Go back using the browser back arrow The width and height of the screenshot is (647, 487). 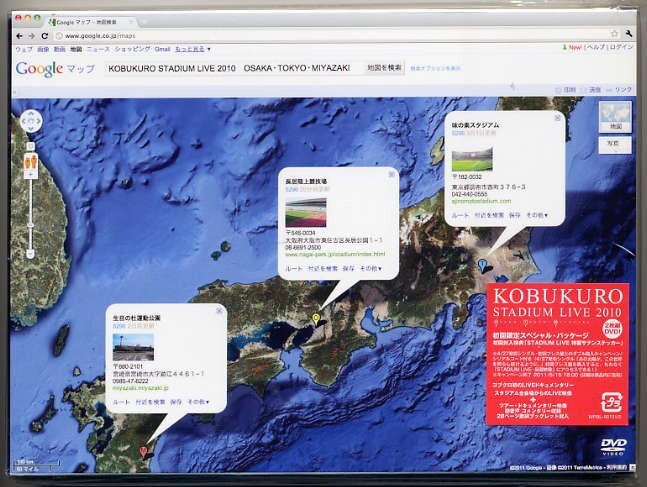(19, 36)
